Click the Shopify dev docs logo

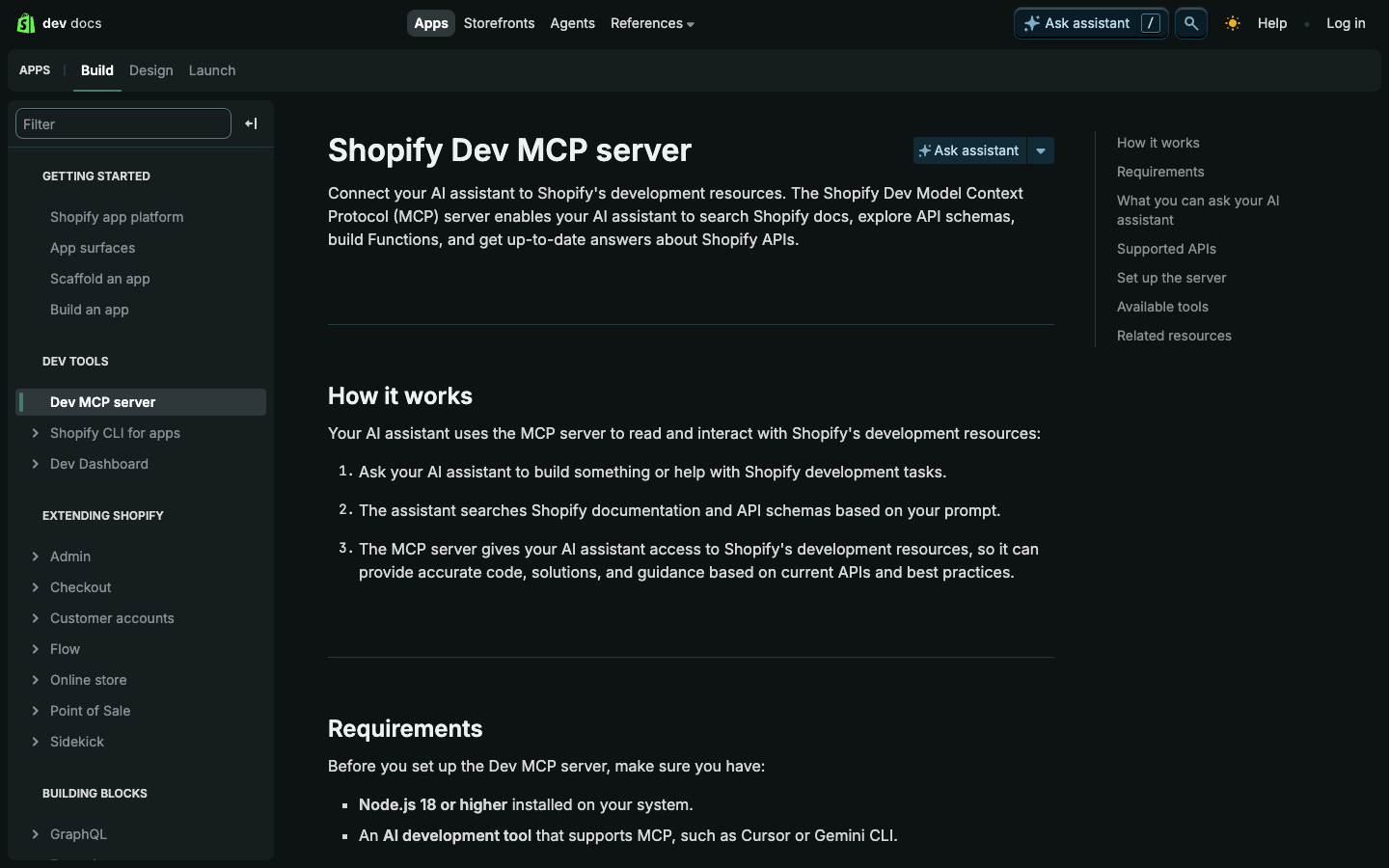[x=58, y=23]
